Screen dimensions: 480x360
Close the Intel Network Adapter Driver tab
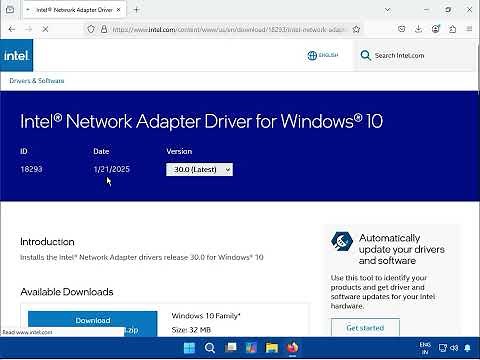(118, 10)
